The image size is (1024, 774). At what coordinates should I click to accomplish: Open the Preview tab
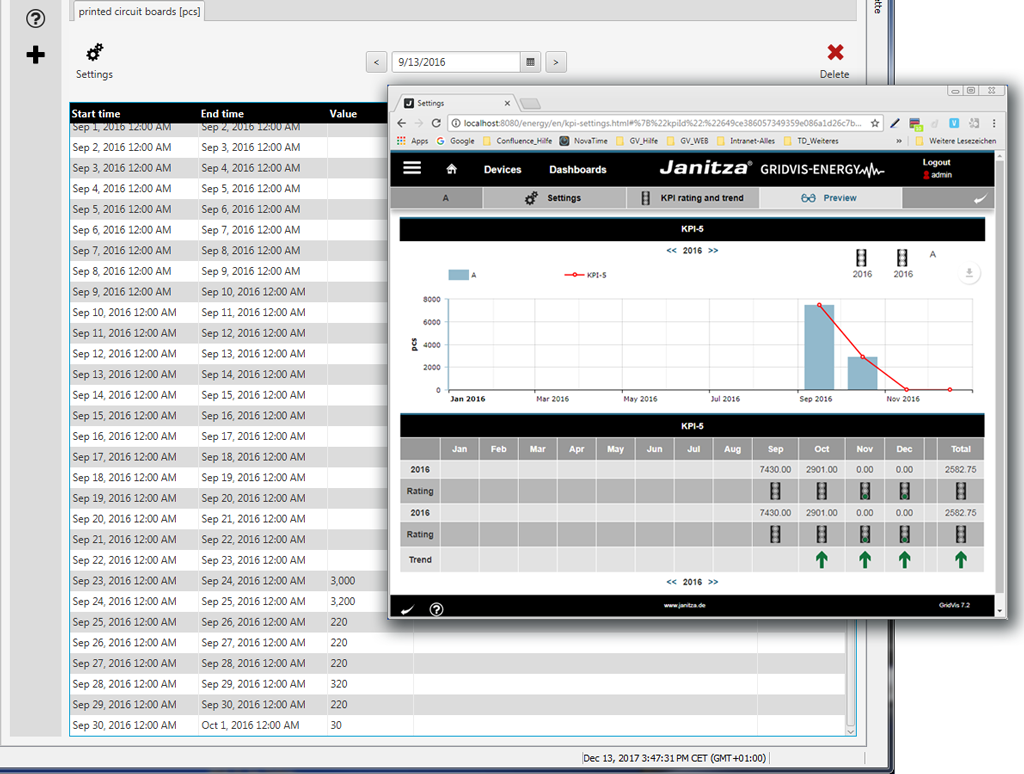point(830,198)
